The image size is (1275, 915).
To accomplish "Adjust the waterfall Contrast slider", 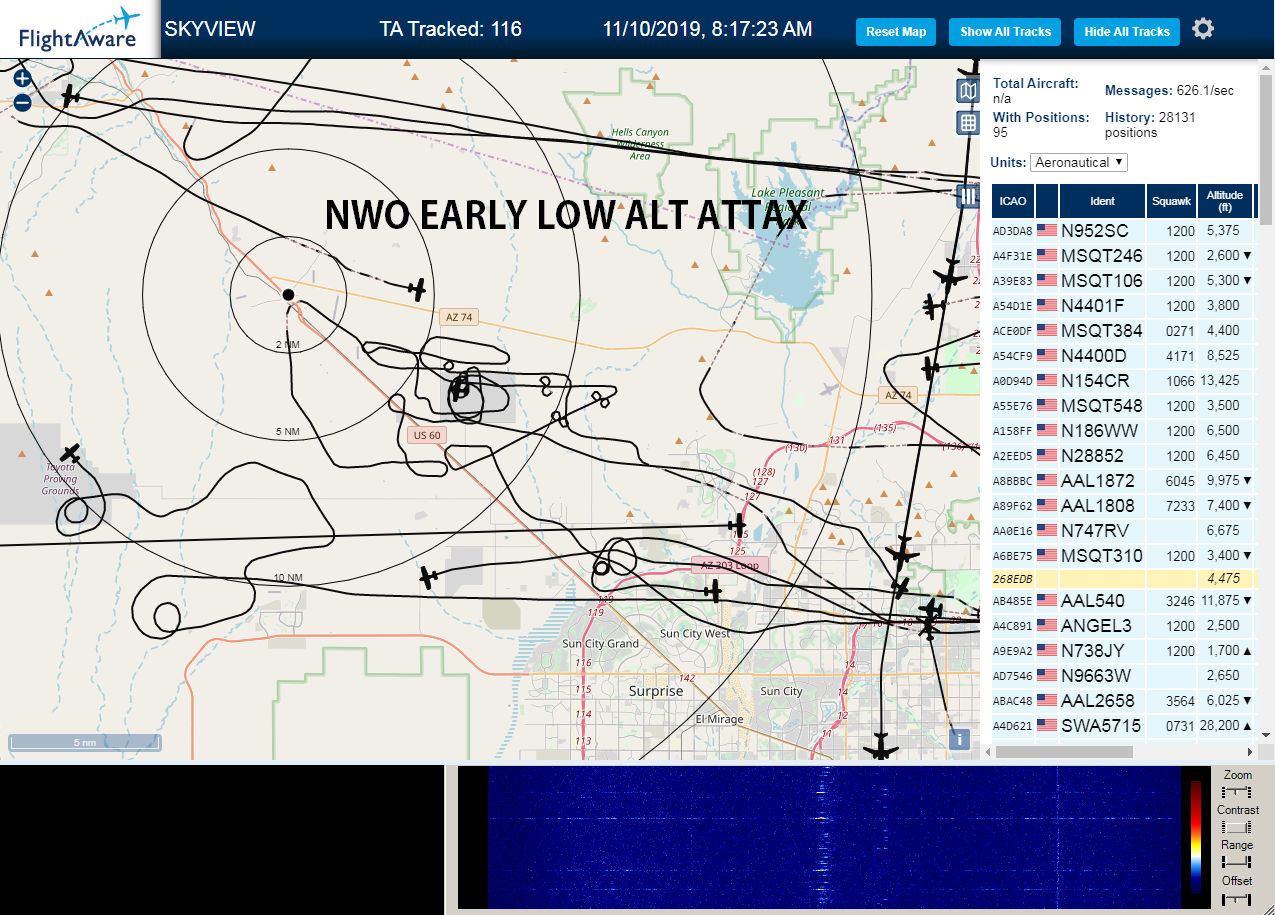I will coord(1237,827).
